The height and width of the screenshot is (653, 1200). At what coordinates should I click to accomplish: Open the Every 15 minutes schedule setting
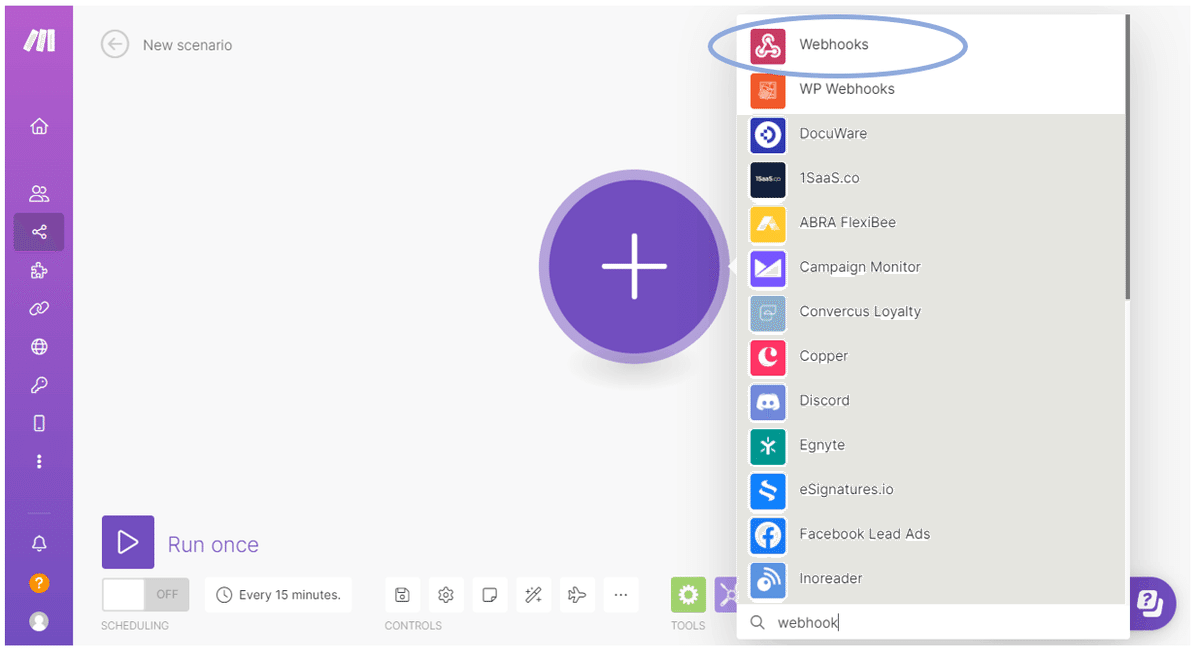coord(278,594)
